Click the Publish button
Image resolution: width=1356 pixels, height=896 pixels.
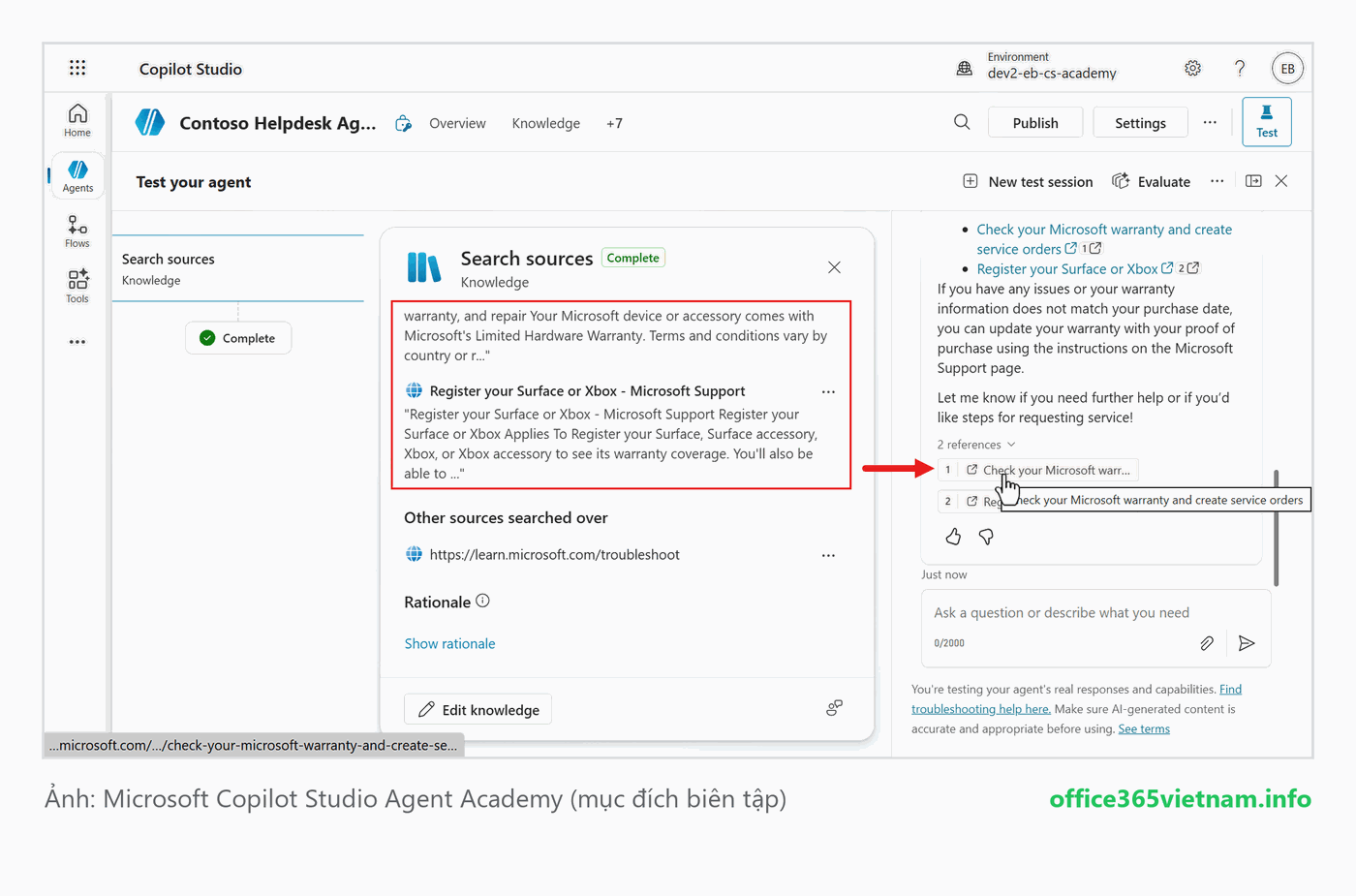point(1035,123)
